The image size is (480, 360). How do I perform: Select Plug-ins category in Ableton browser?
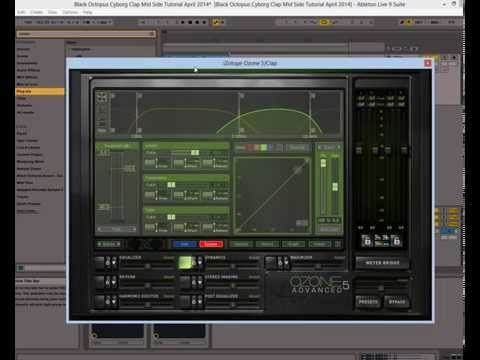point(40,91)
